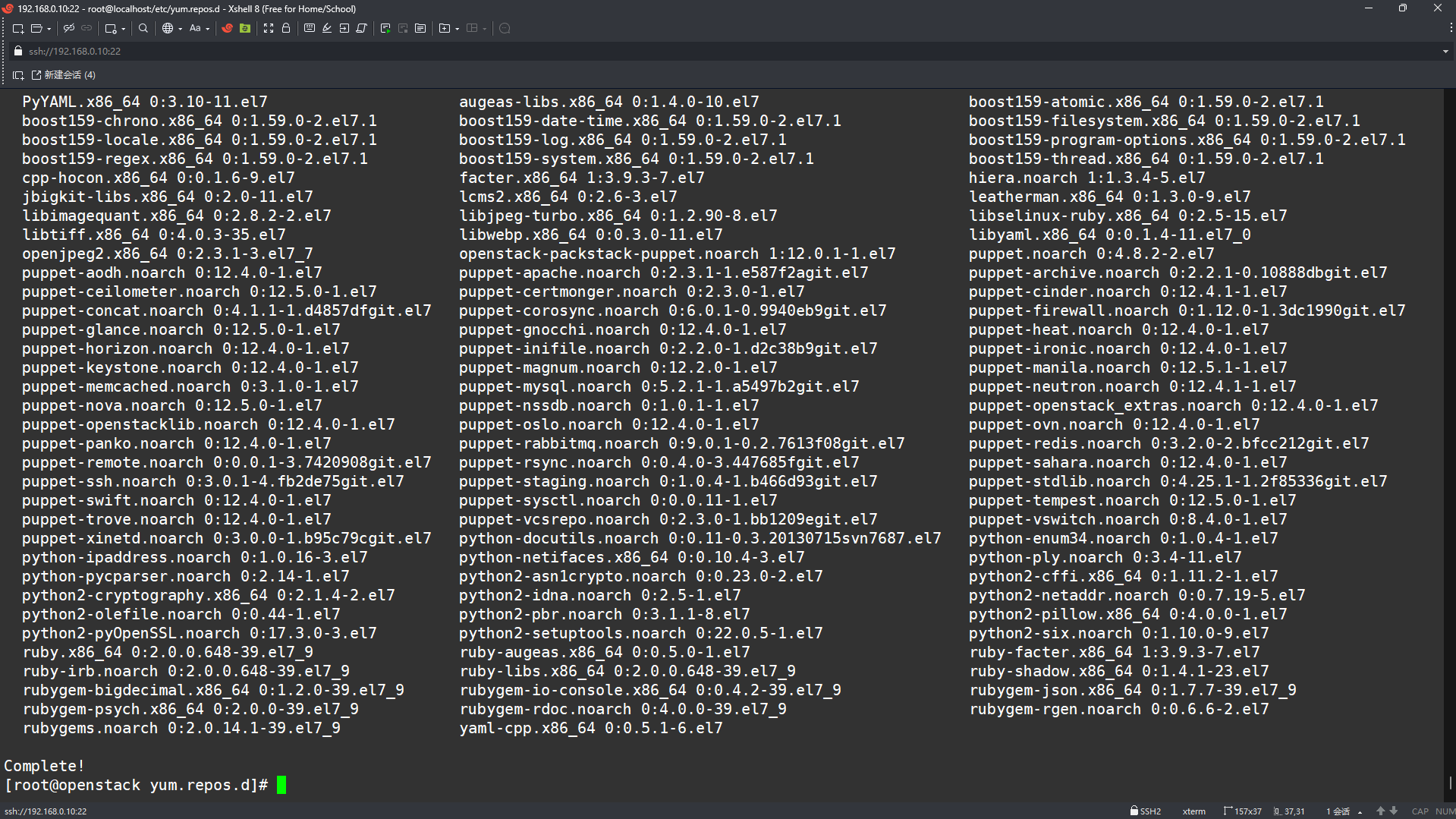Toggle full screen mode icon
The width and height of the screenshot is (1456, 819).
(x=269, y=28)
